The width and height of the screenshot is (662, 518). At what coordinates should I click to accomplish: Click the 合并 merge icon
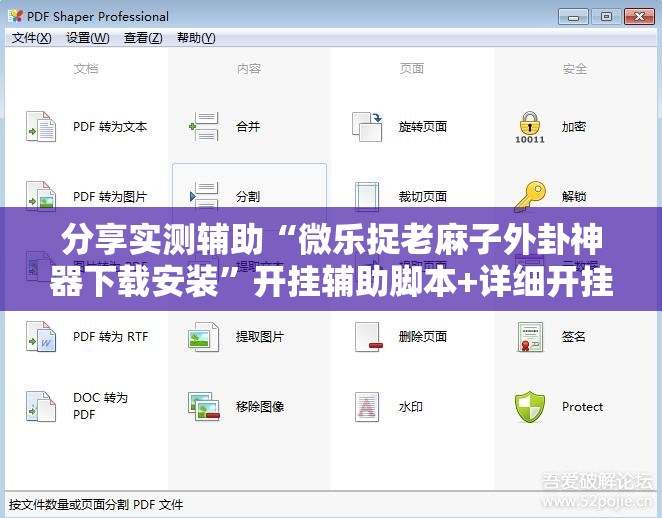pyautogui.click(x=203, y=127)
